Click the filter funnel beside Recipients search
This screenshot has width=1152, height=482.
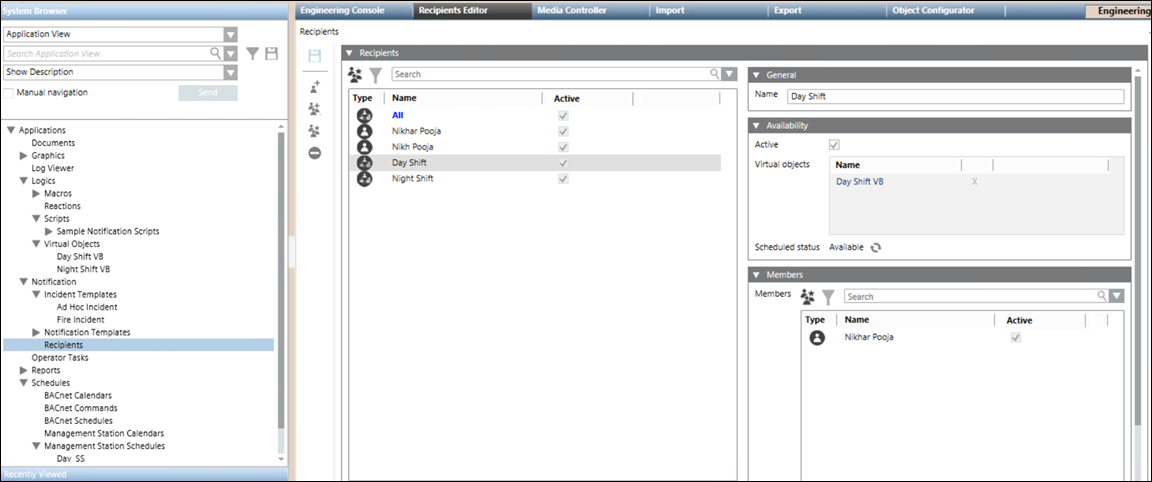click(375, 75)
